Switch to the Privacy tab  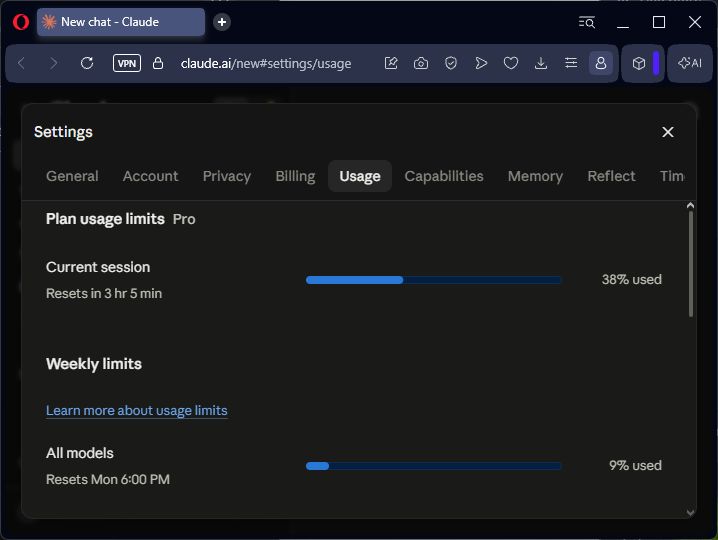coord(227,176)
